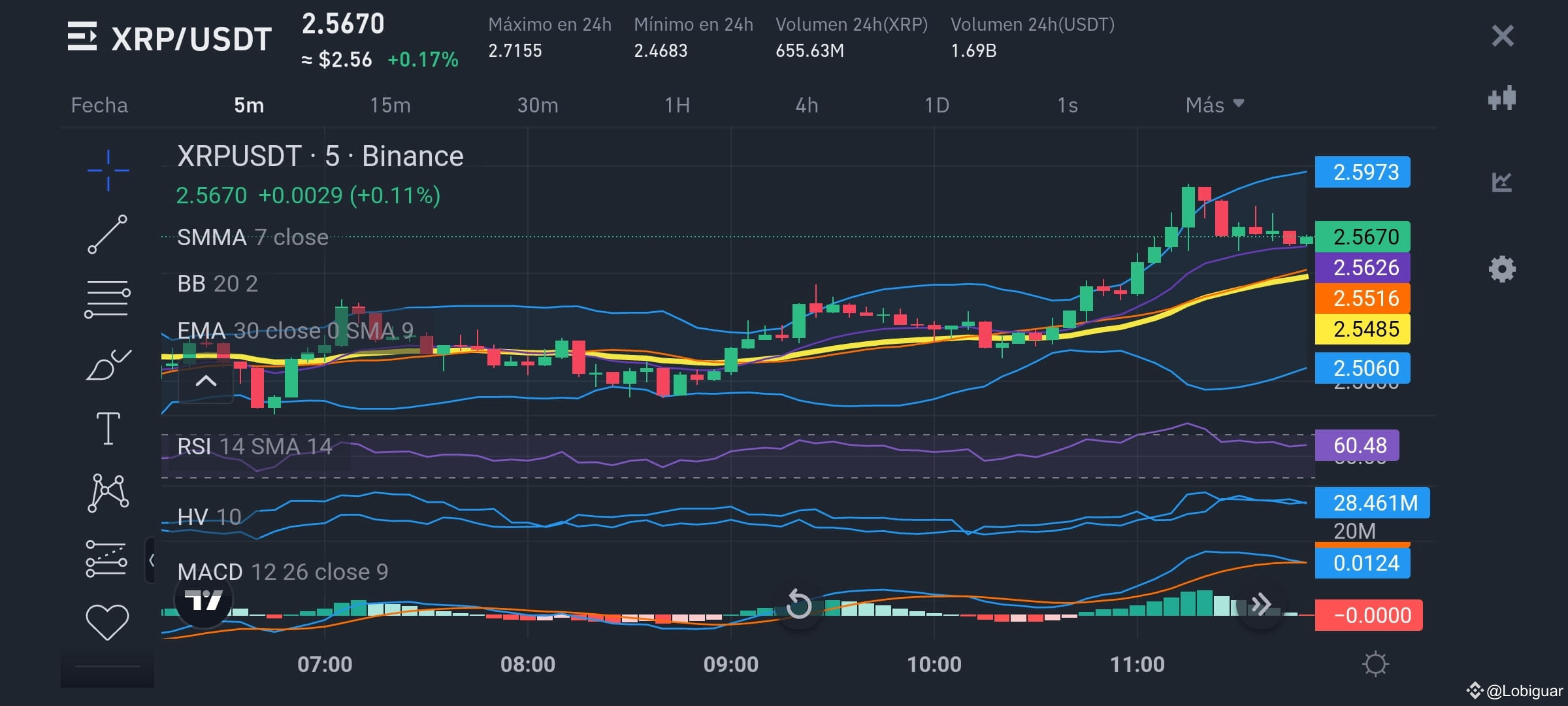The width and height of the screenshot is (1568, 706).
Task: Select the 30m timeframe
Action: click(538, 105)
